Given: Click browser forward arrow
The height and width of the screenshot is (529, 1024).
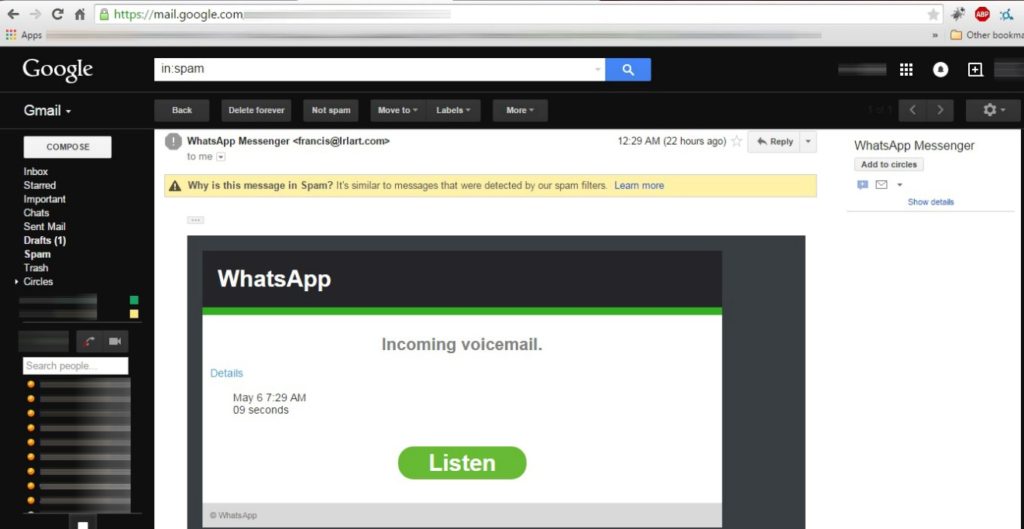Looking at the screenshot, I should click(x=35, y=14).
